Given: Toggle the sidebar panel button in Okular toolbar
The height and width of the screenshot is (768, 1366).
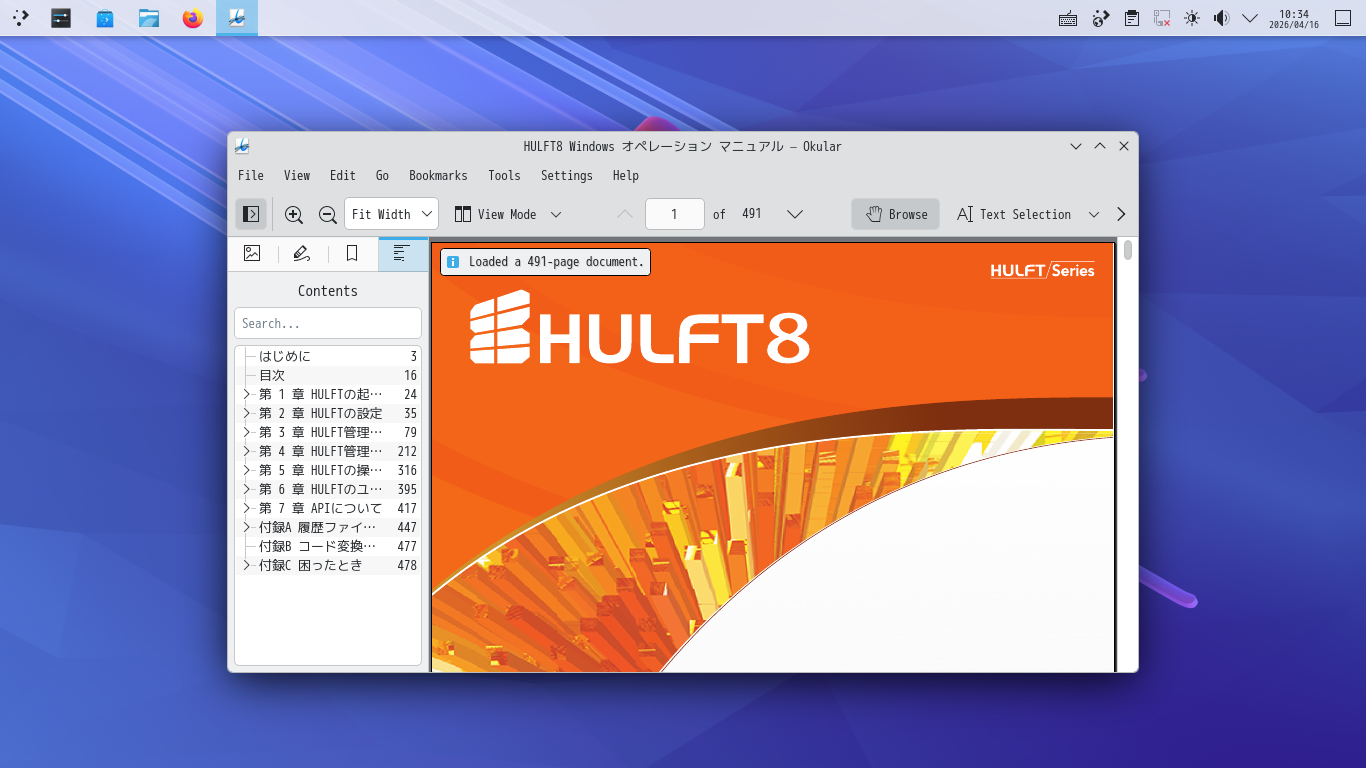Looking at the screenshot, I should click(x=251, y=214).
